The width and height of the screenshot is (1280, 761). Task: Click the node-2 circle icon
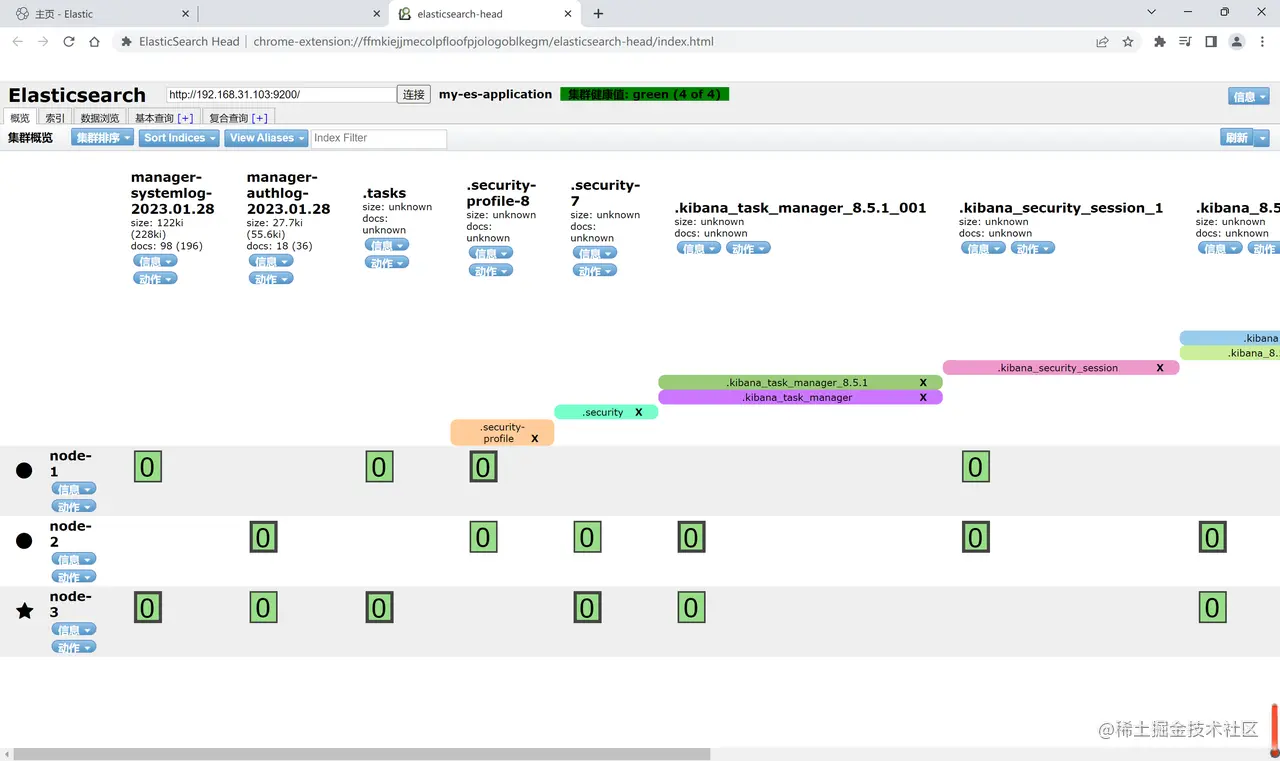pos(24,541)
